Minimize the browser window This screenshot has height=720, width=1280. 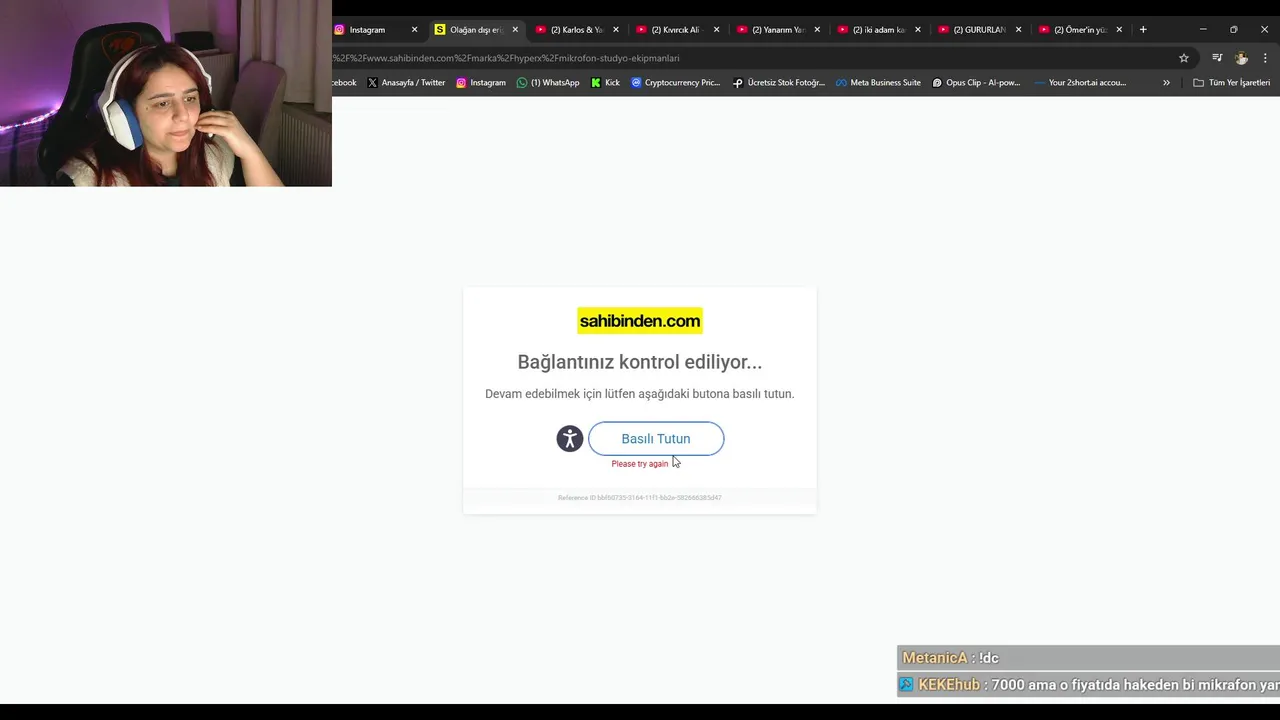pos(1203,30)
